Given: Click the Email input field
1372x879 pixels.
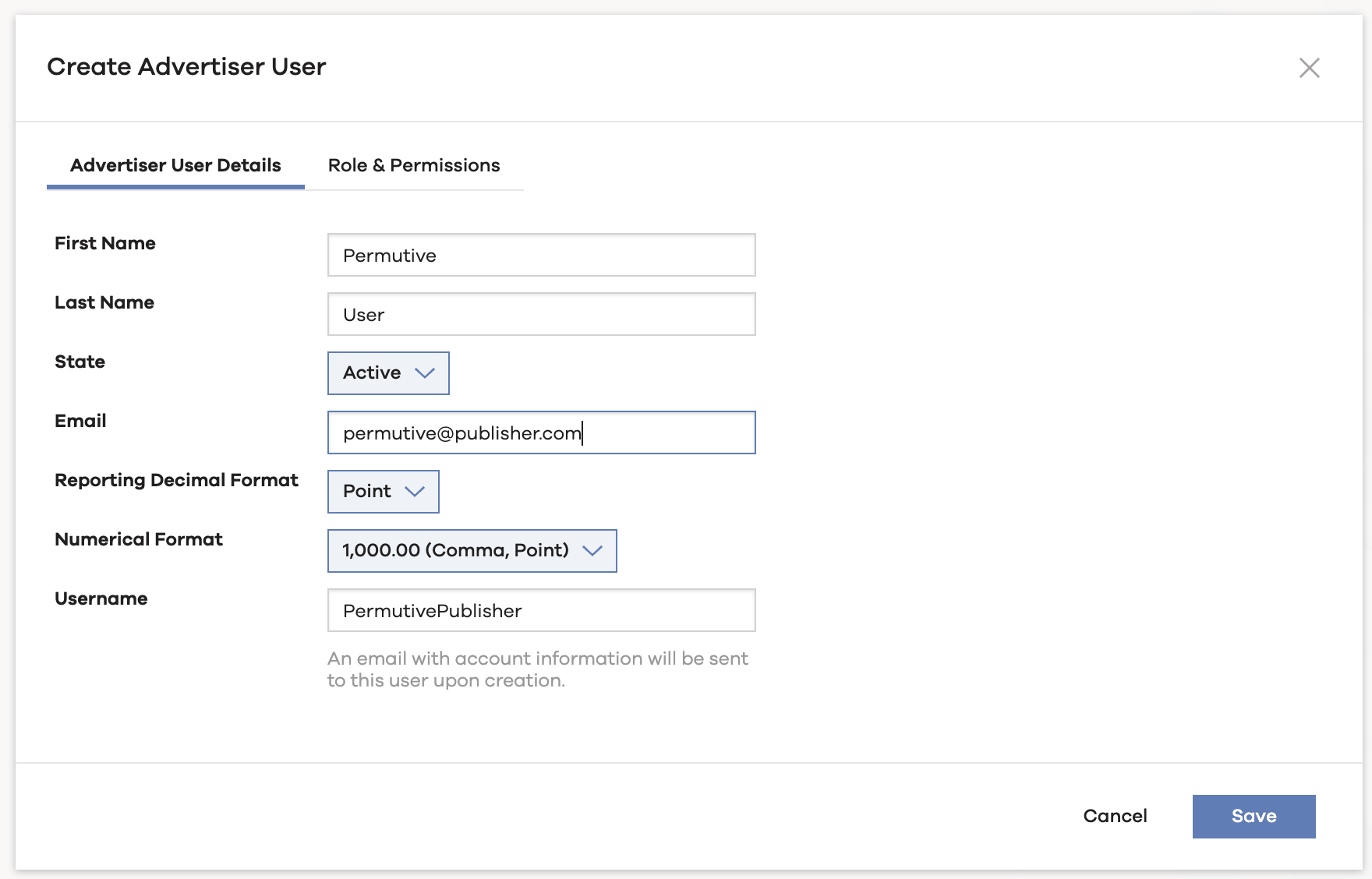Looking at the screenshot, I should [x=542, y=432].
